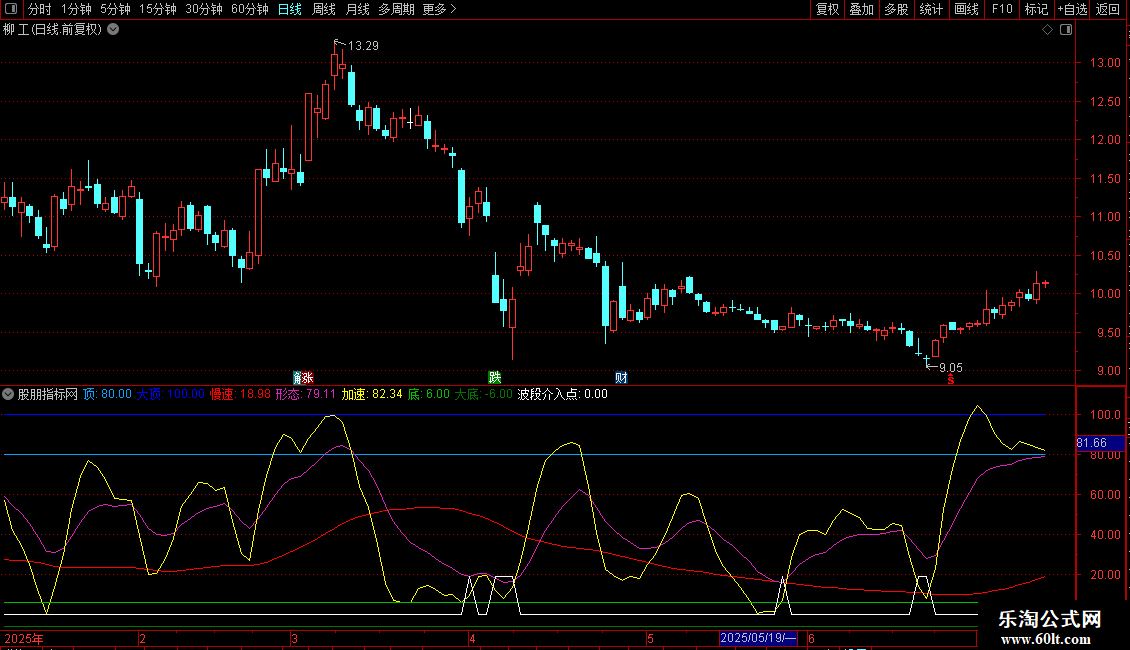
Task: Click the red S signal marker
Action: point(951,379)
